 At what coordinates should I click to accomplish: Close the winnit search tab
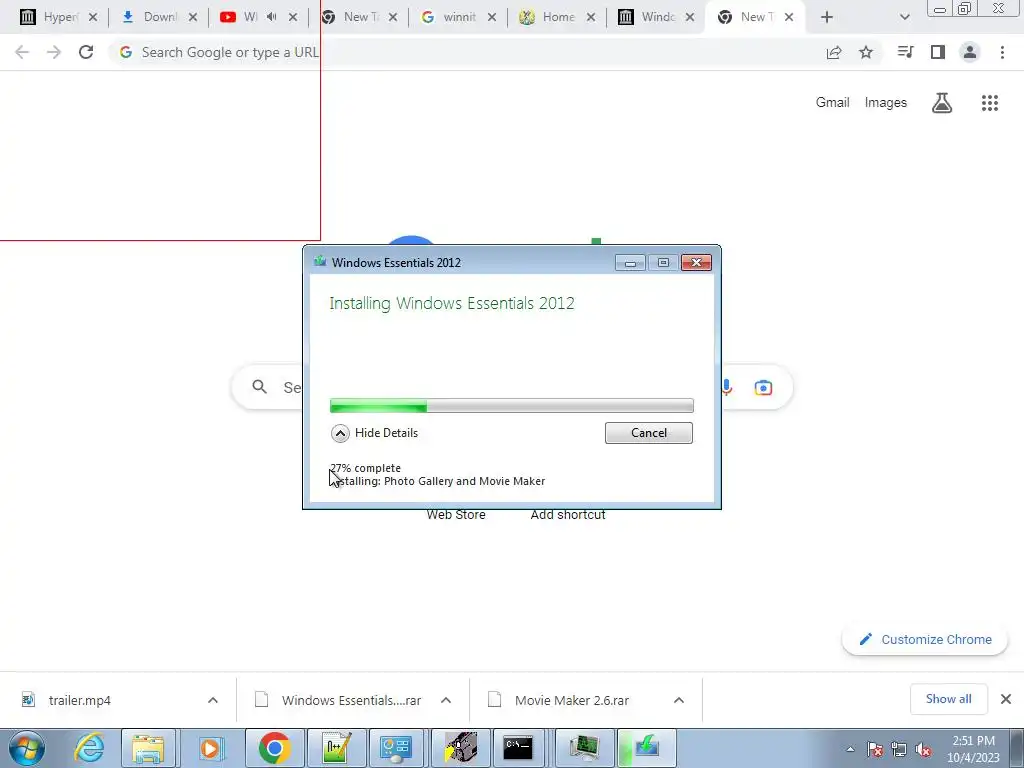pos(491,17)
